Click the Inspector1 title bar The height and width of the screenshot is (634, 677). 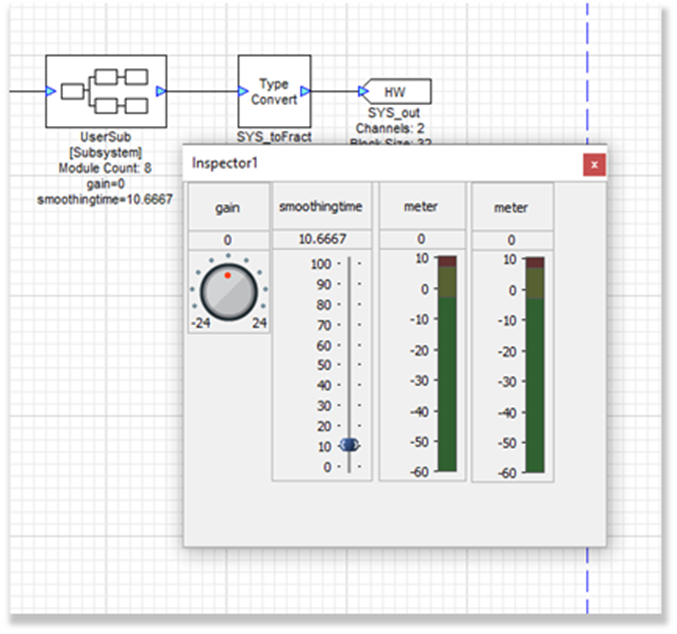tap(380, 164)
